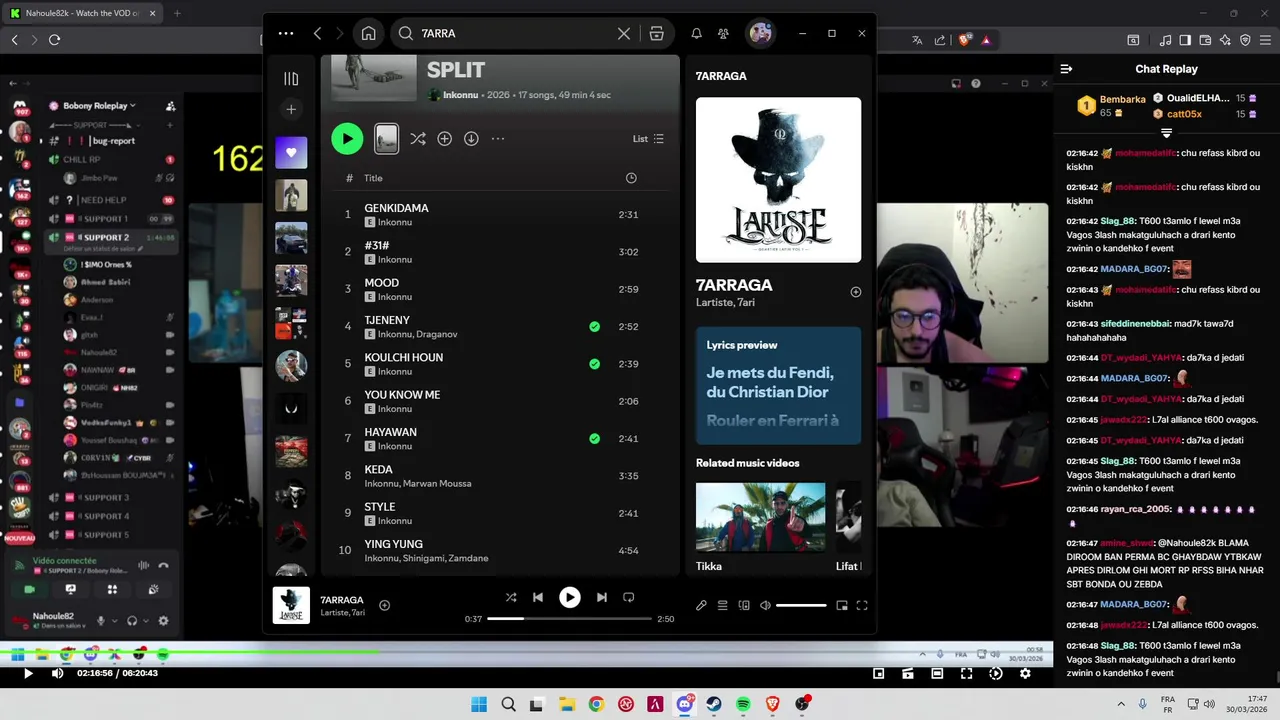Open Spotify Home from the top bar

[x=368, y=33]
